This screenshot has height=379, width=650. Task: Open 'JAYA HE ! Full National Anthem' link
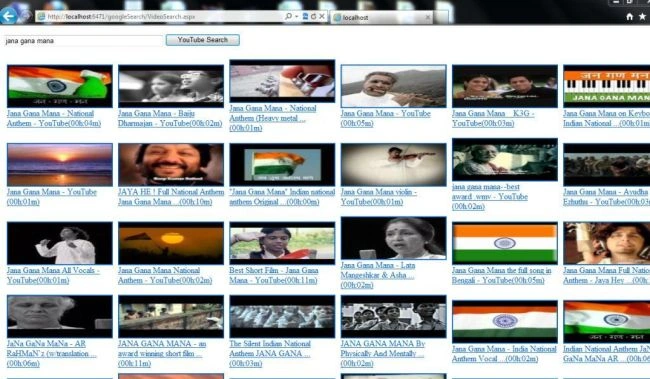click(171, 197)
